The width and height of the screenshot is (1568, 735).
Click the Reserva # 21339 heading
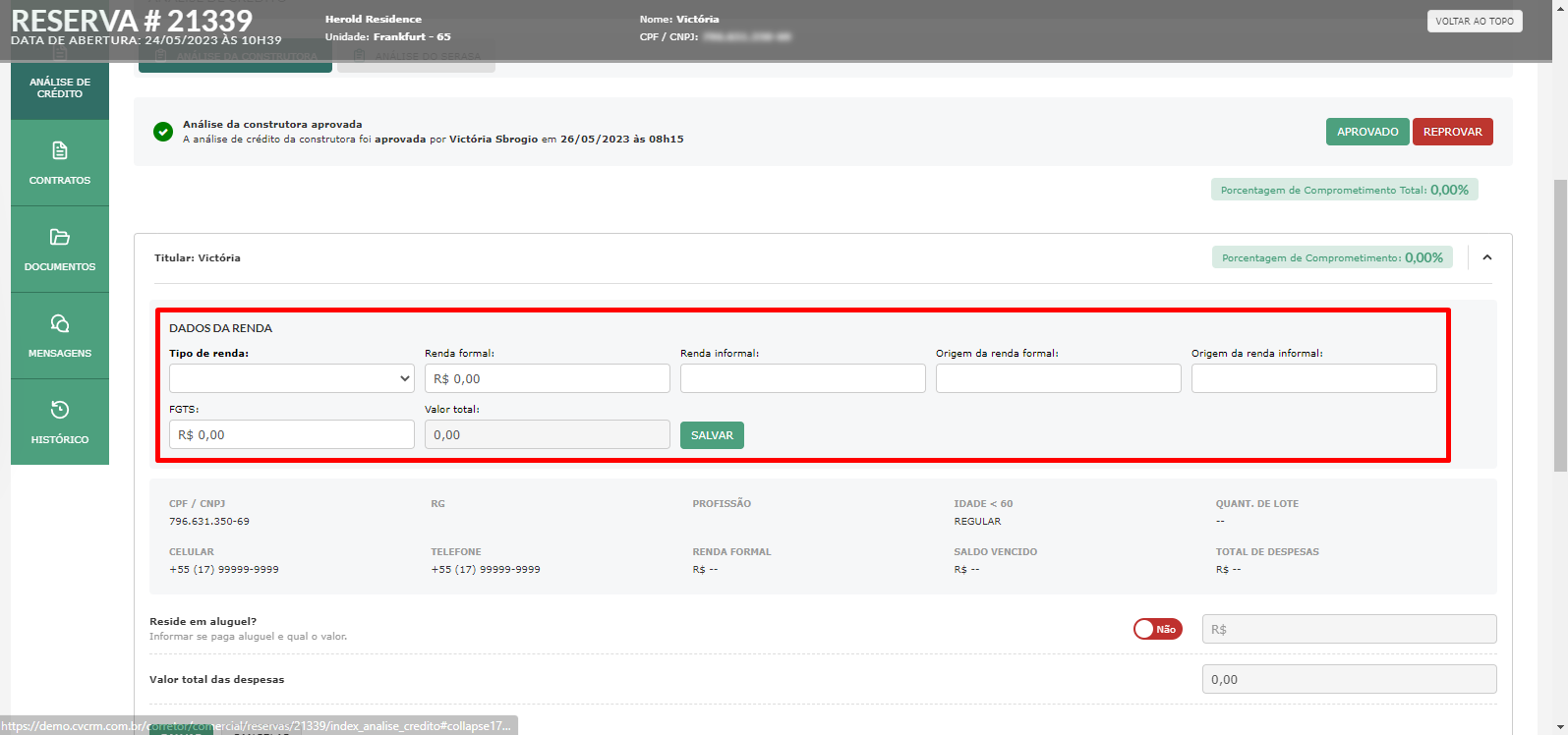132,21
